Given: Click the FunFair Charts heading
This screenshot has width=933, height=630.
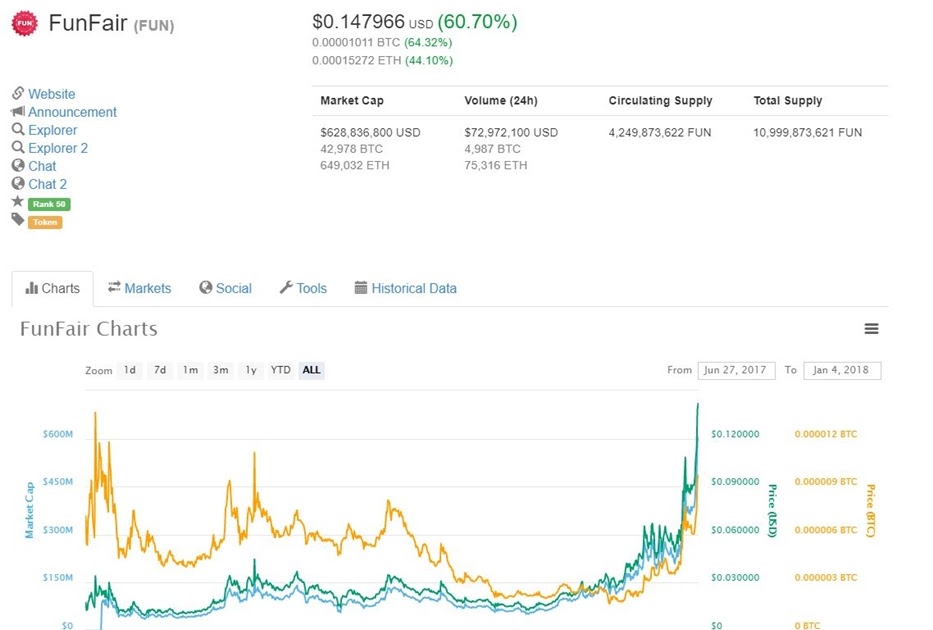Looking at the screenshot, I should point(89,329).
